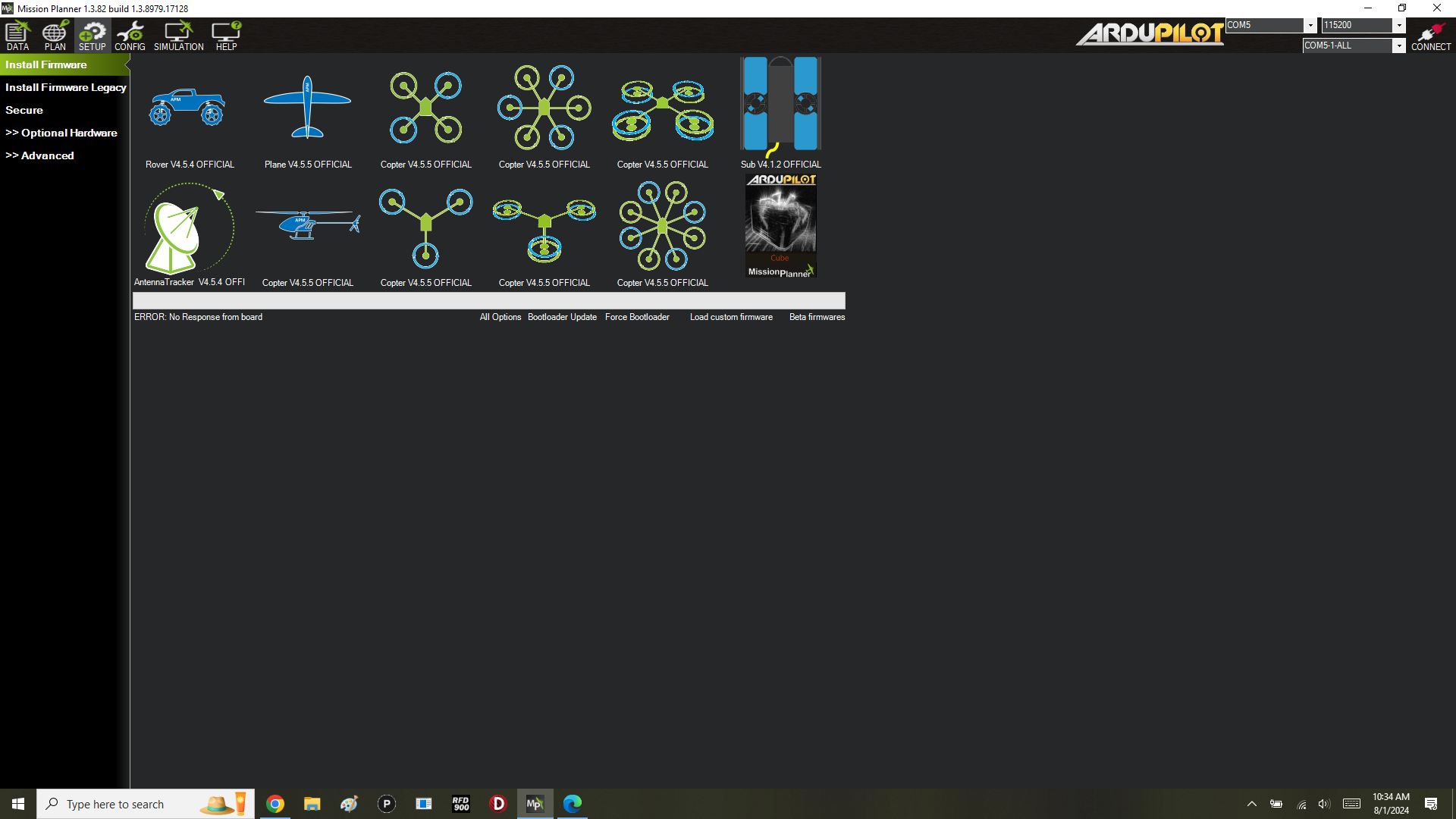The height and width of the screenshot is (819, 1456).
Task: Click the 'ERROR: No Response from board' status text
Action: click(198, 317)
